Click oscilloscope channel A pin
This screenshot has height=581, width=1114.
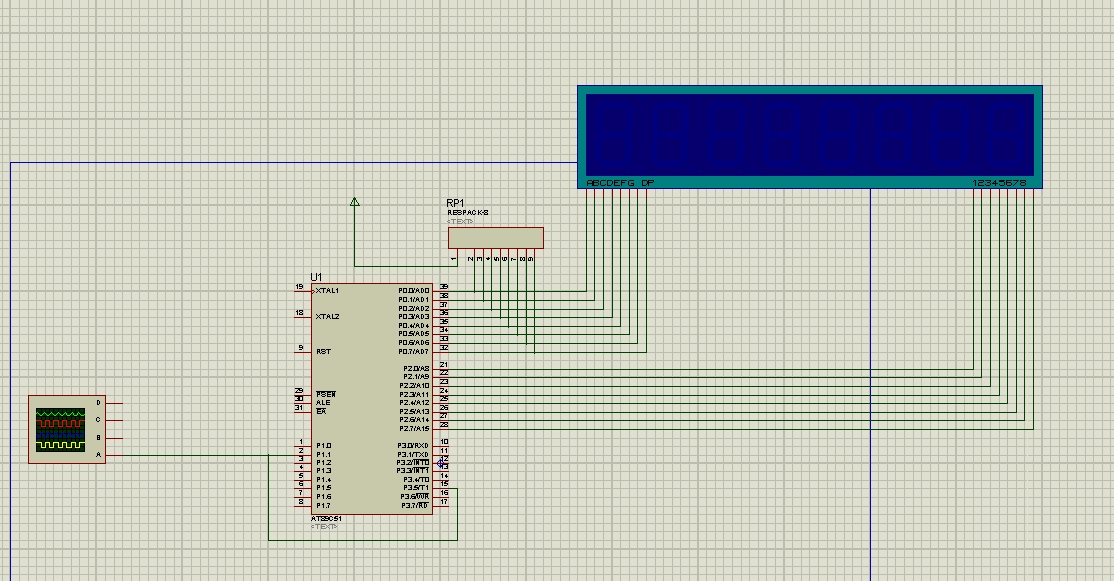[114, 455]
